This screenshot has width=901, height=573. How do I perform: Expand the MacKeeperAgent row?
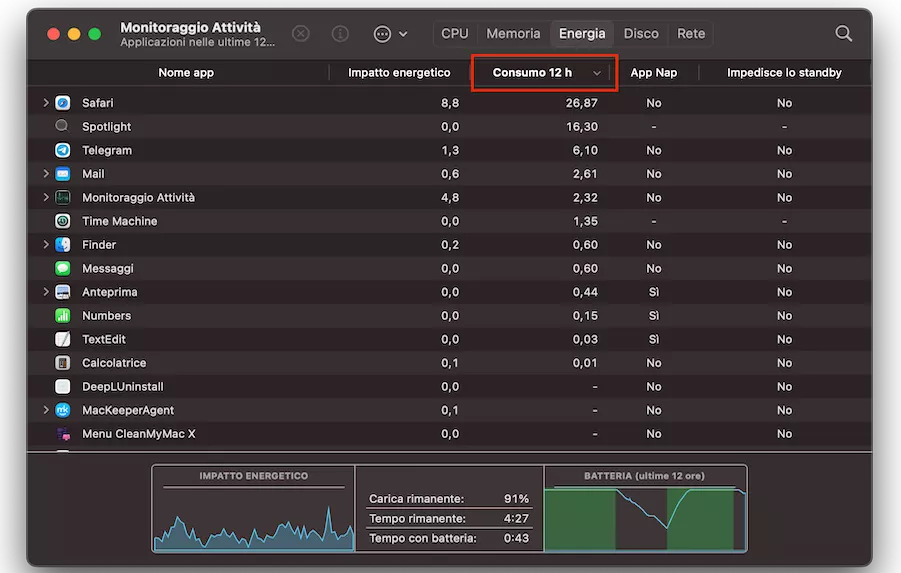point(46,410)
